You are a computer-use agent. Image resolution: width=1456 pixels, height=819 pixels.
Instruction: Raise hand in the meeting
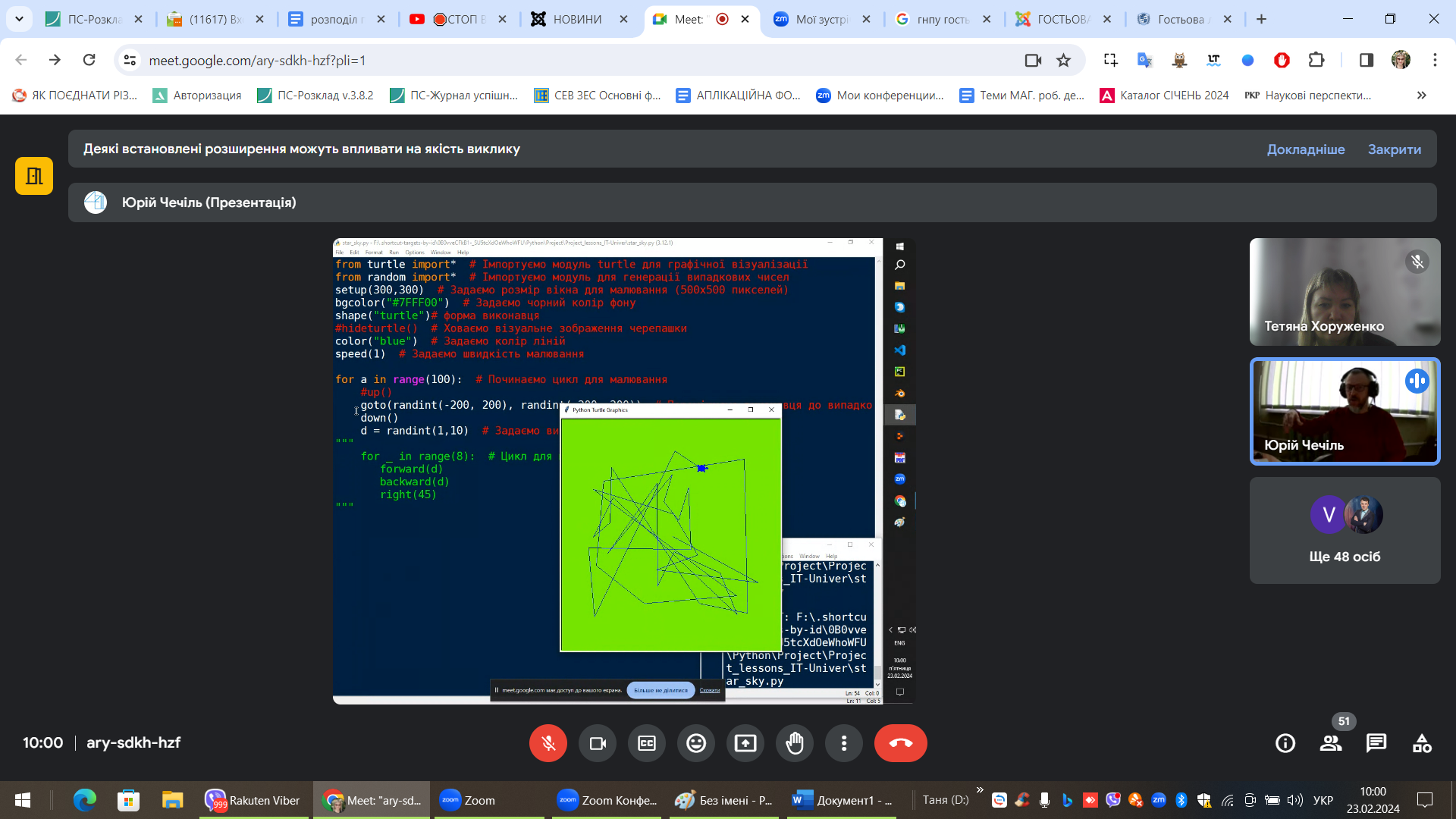coord(795,743)
